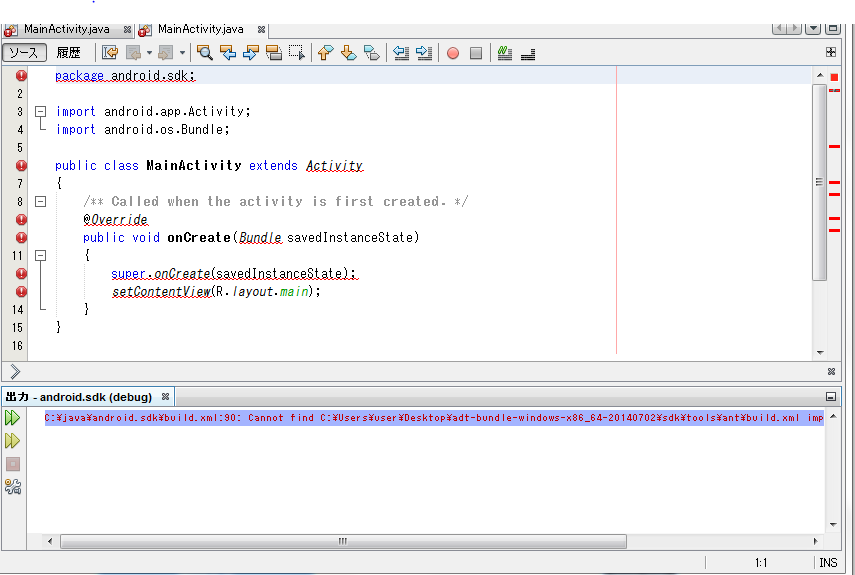Error glyph on package line 1
The image size is (855, 575).
[x=21, y=75]
